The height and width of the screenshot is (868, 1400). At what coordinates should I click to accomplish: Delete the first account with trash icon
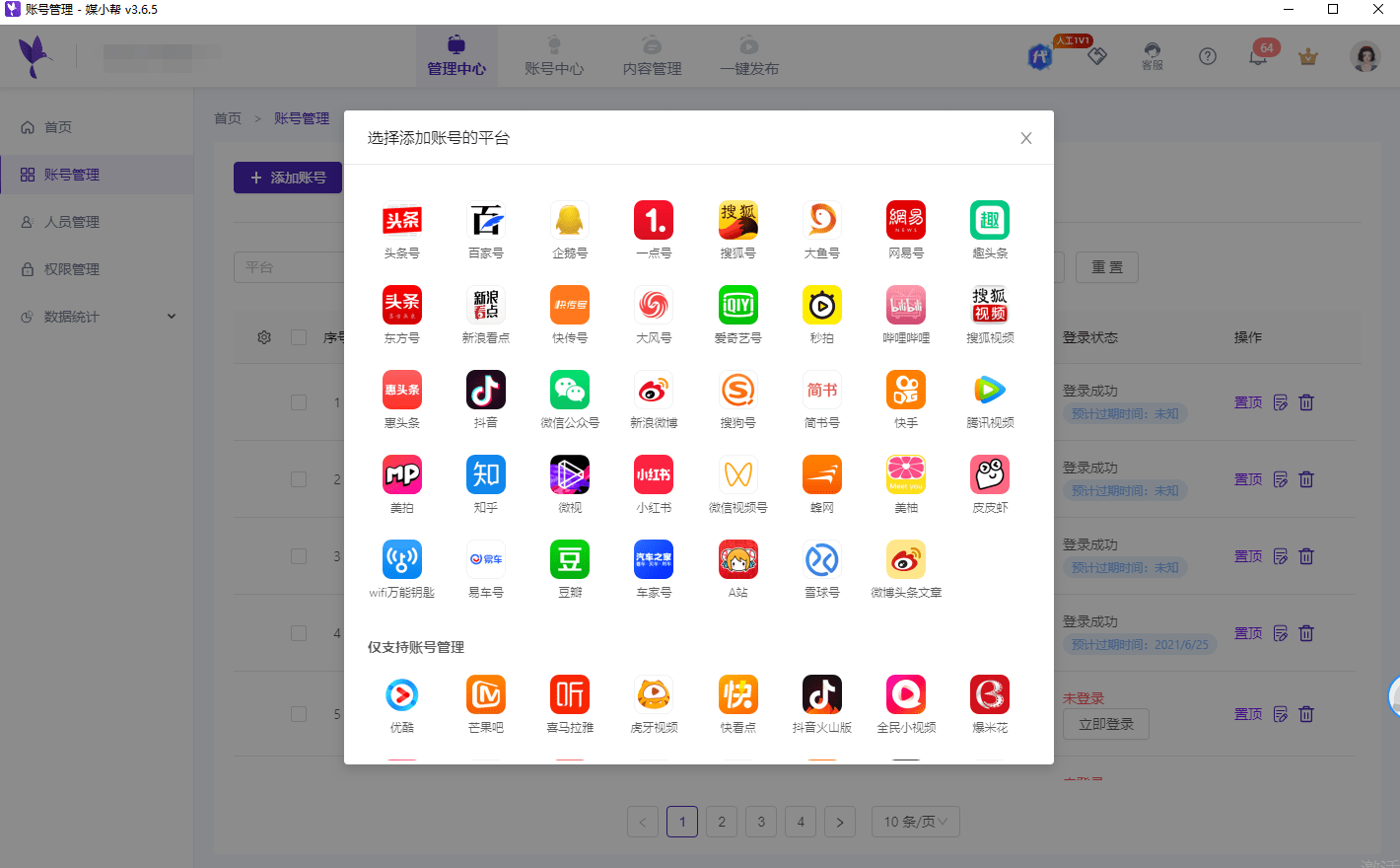click(x=1306, y=402)
